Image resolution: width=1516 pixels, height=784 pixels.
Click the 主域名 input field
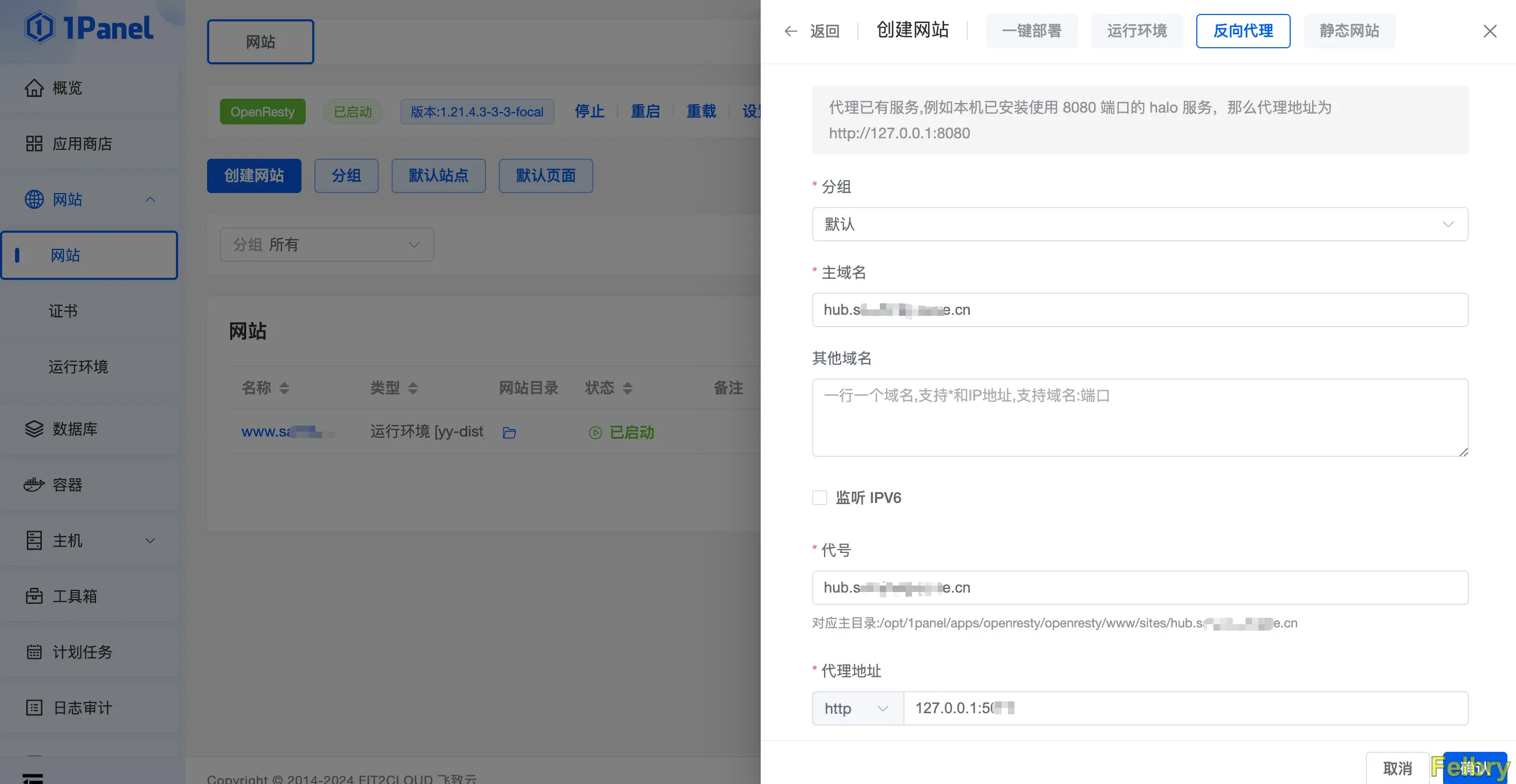(x=1140, y=310)
